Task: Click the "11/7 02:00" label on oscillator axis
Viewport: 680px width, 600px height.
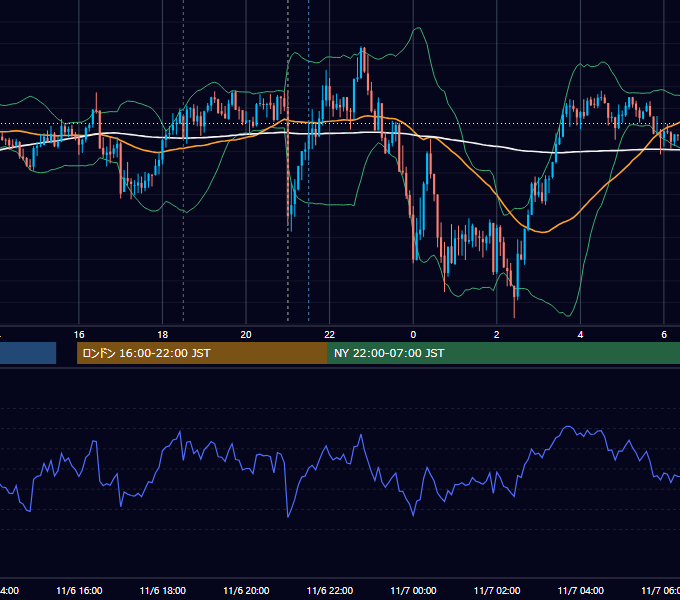Action: 497,591
